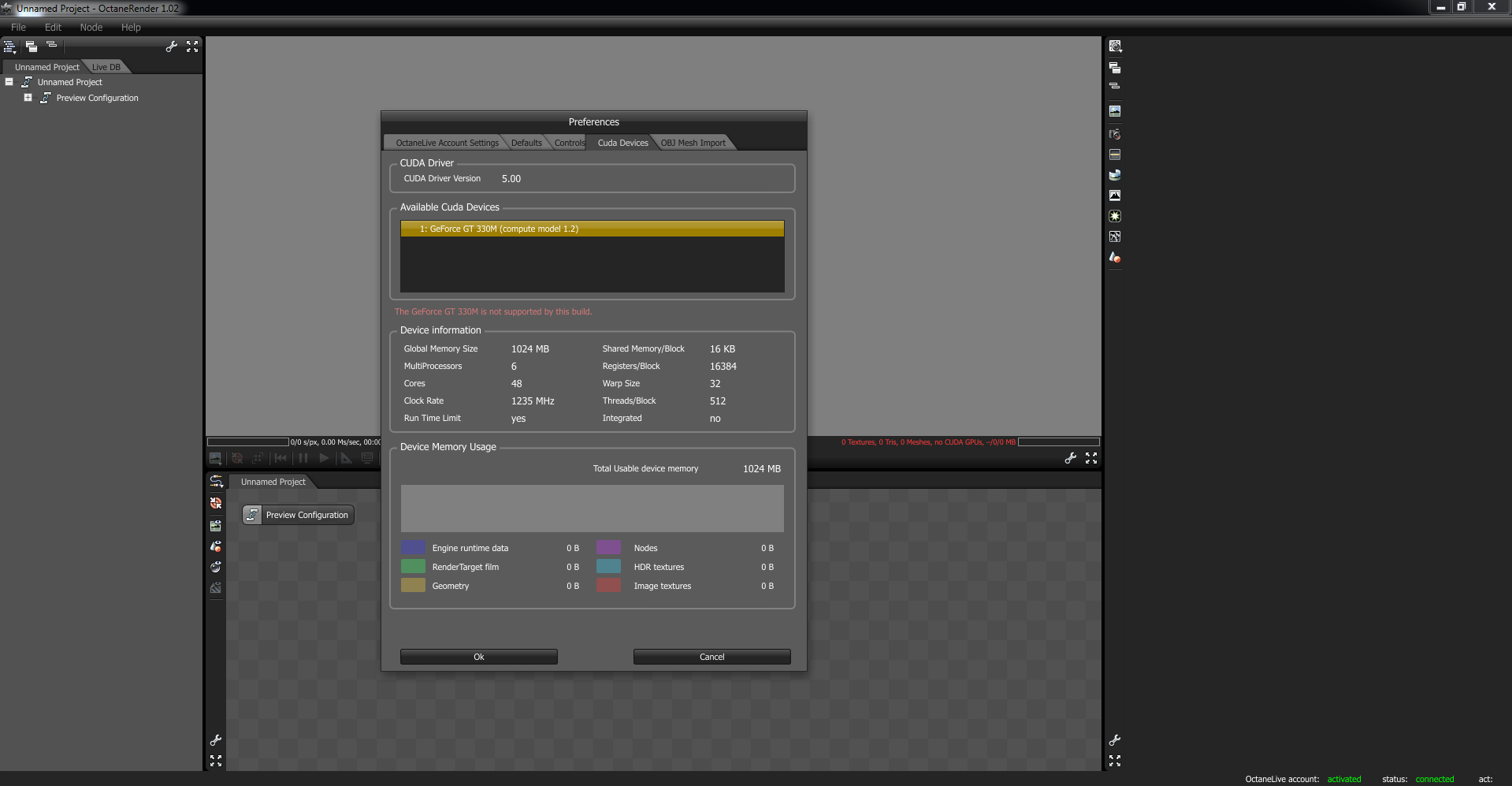This screenshot has height=786, width=1512.
Task: Open graph editor wrench settings
Action: tap(216, 740)
